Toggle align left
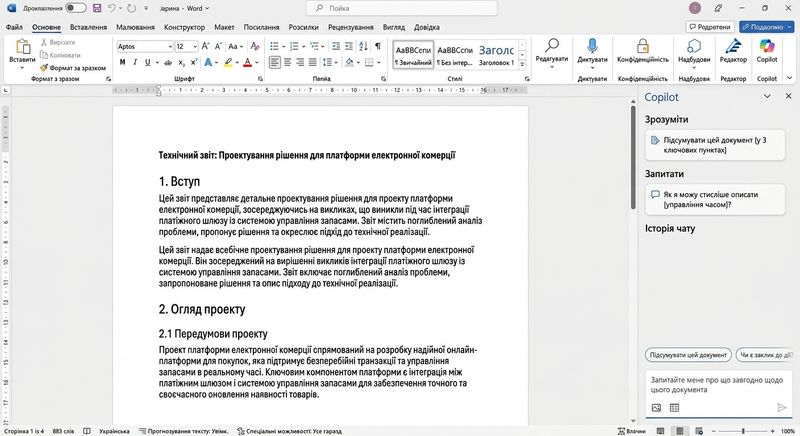 pyautogui.click(x=274, y=62)
